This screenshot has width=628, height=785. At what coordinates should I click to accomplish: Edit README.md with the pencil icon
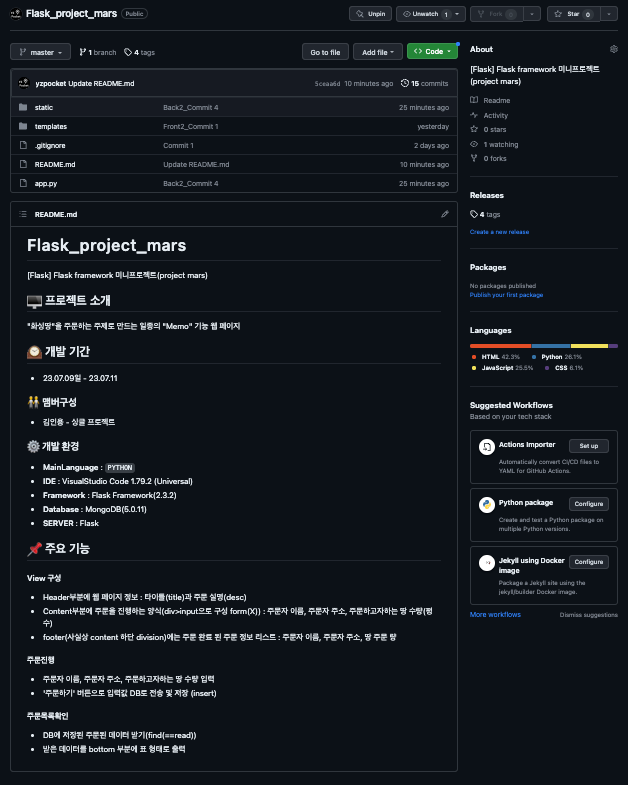coord(445,214)
